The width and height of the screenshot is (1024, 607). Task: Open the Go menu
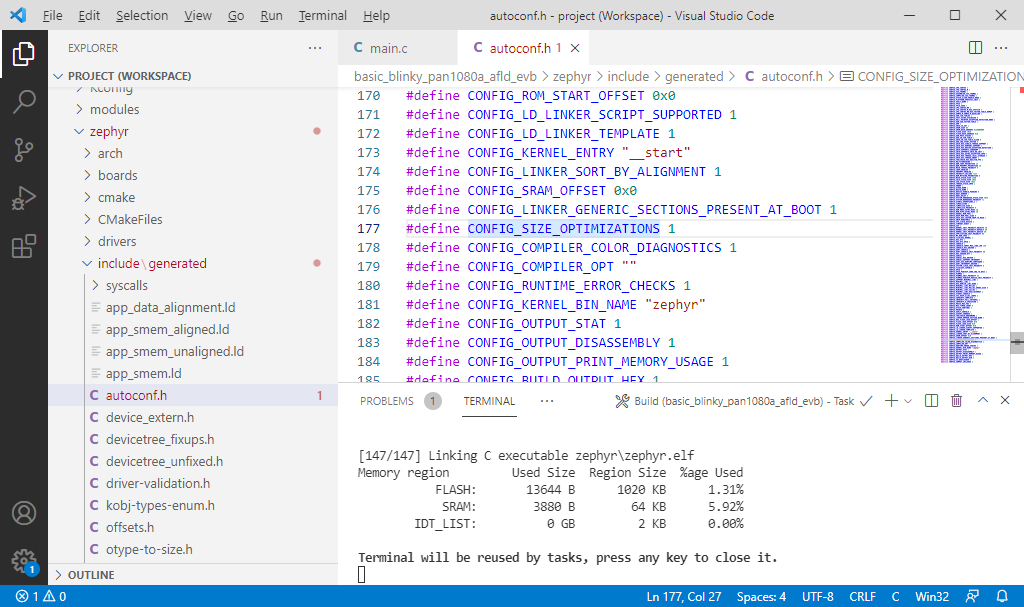point(236,16)
